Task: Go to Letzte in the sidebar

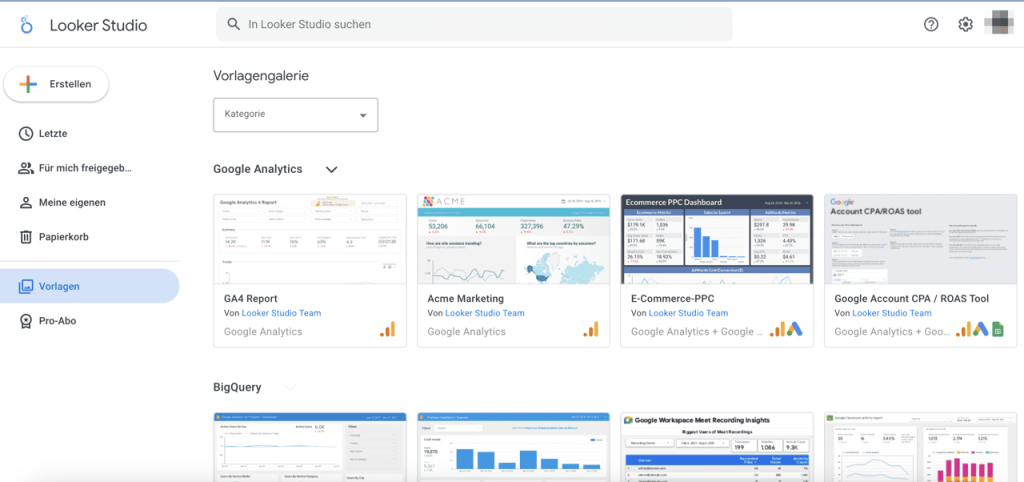Action: point(89,134)
